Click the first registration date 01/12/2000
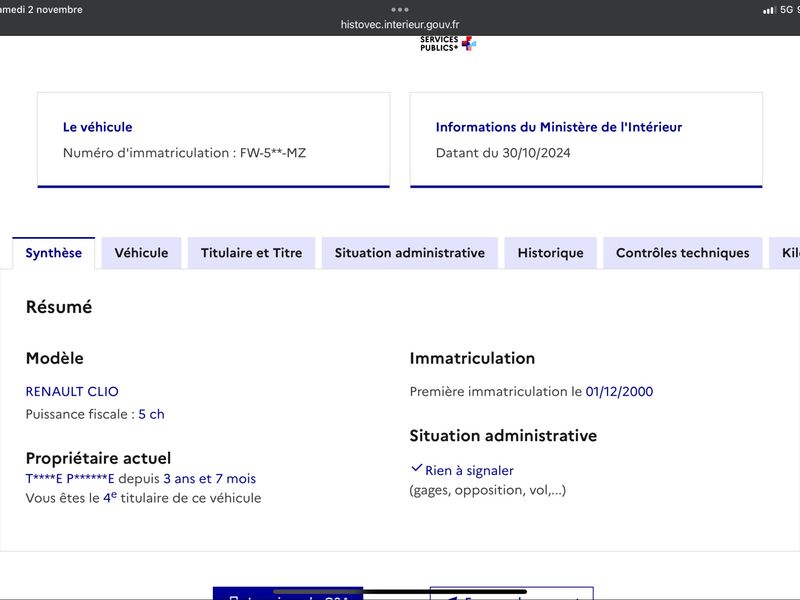Screen dimensions: 800x600 click(619, 391)
